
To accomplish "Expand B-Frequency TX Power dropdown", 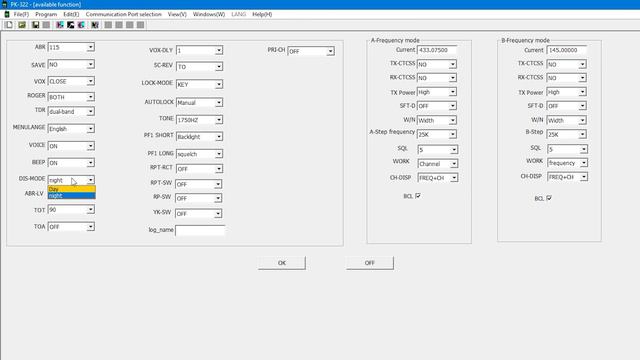I will (x=582, y=92).
